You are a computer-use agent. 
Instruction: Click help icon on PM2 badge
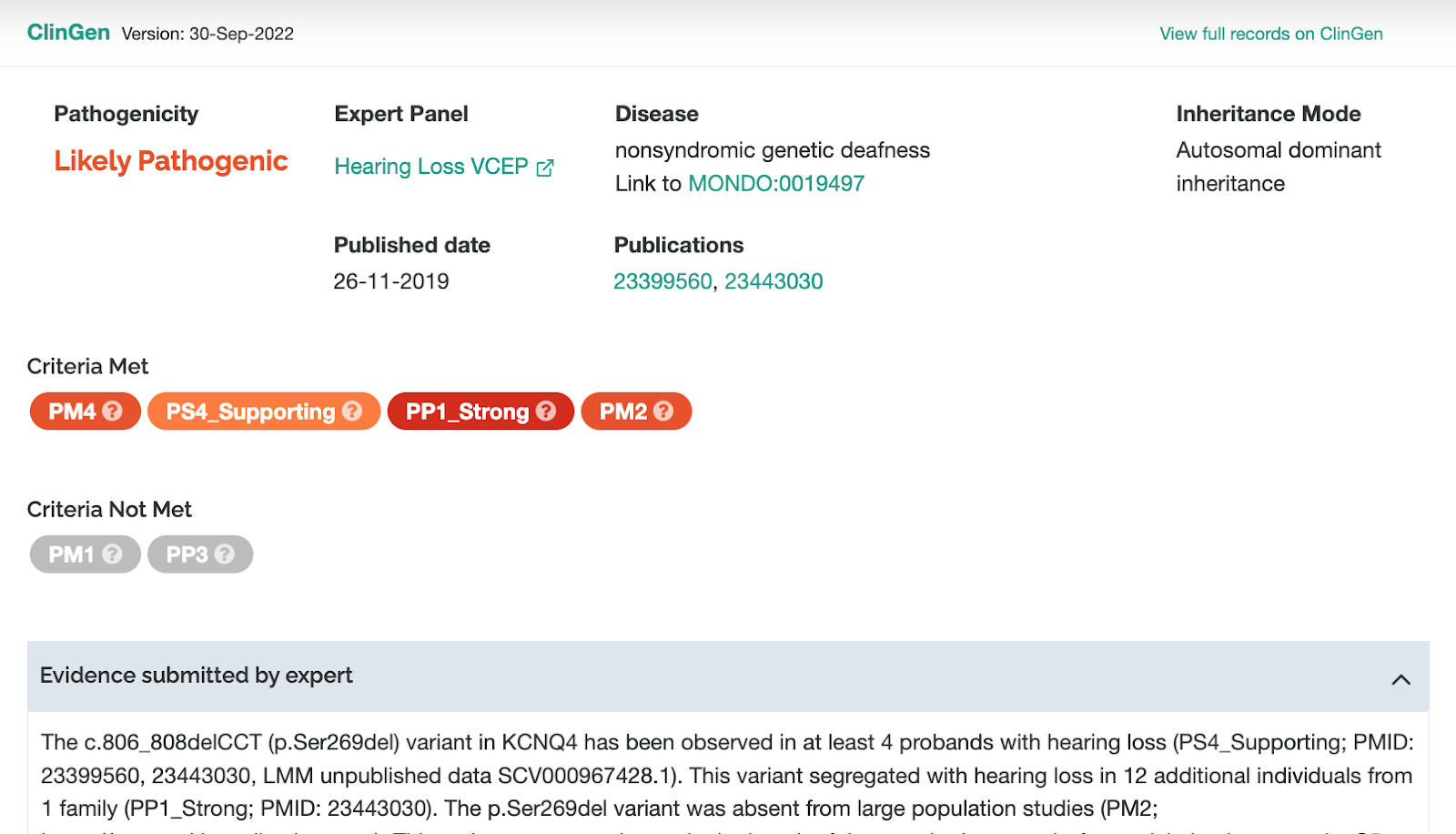pyautogui.click(x=664, y=412)
